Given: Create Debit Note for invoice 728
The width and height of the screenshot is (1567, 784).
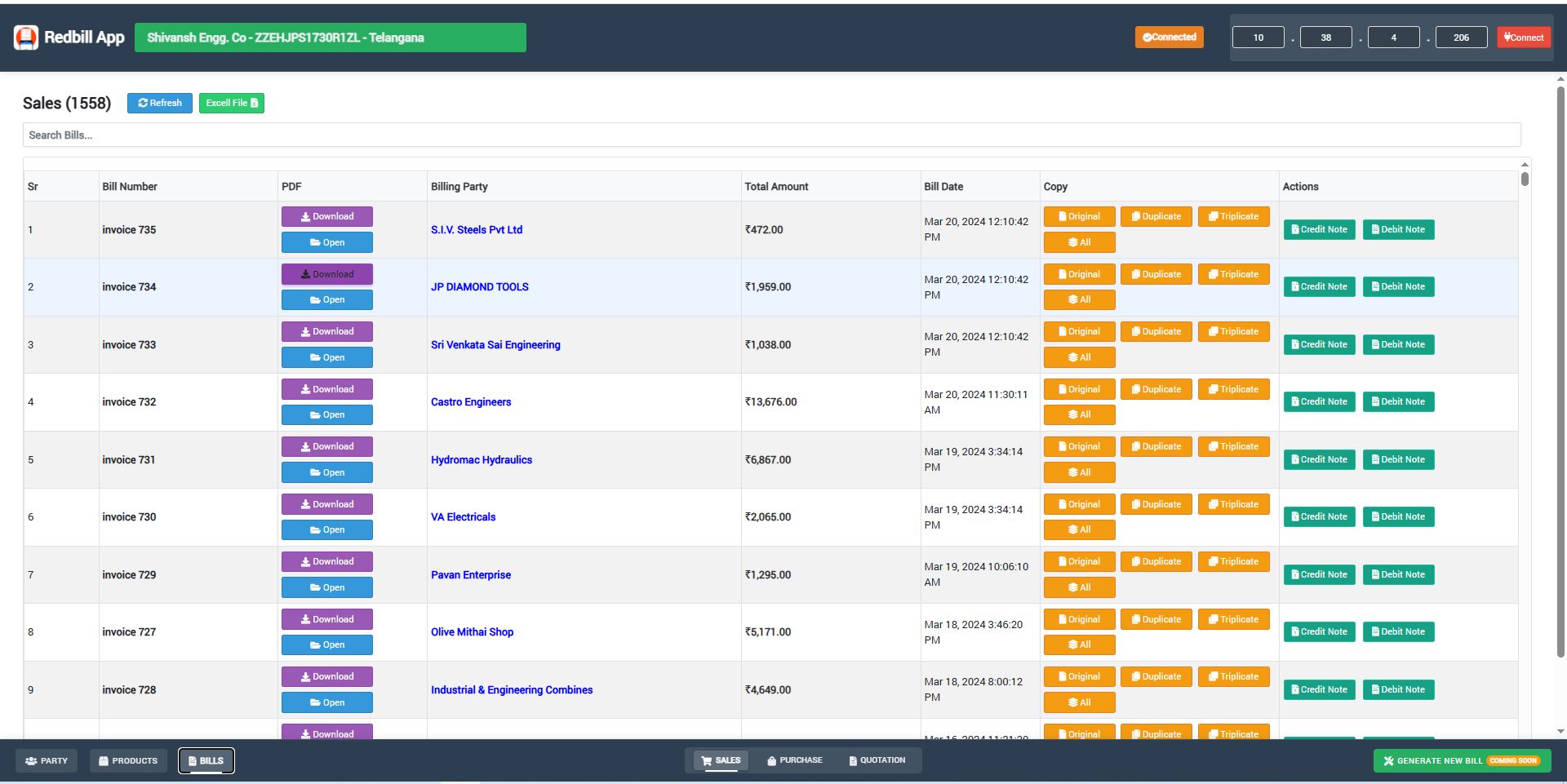Looking at the screenshot, I should [1398, 689].
